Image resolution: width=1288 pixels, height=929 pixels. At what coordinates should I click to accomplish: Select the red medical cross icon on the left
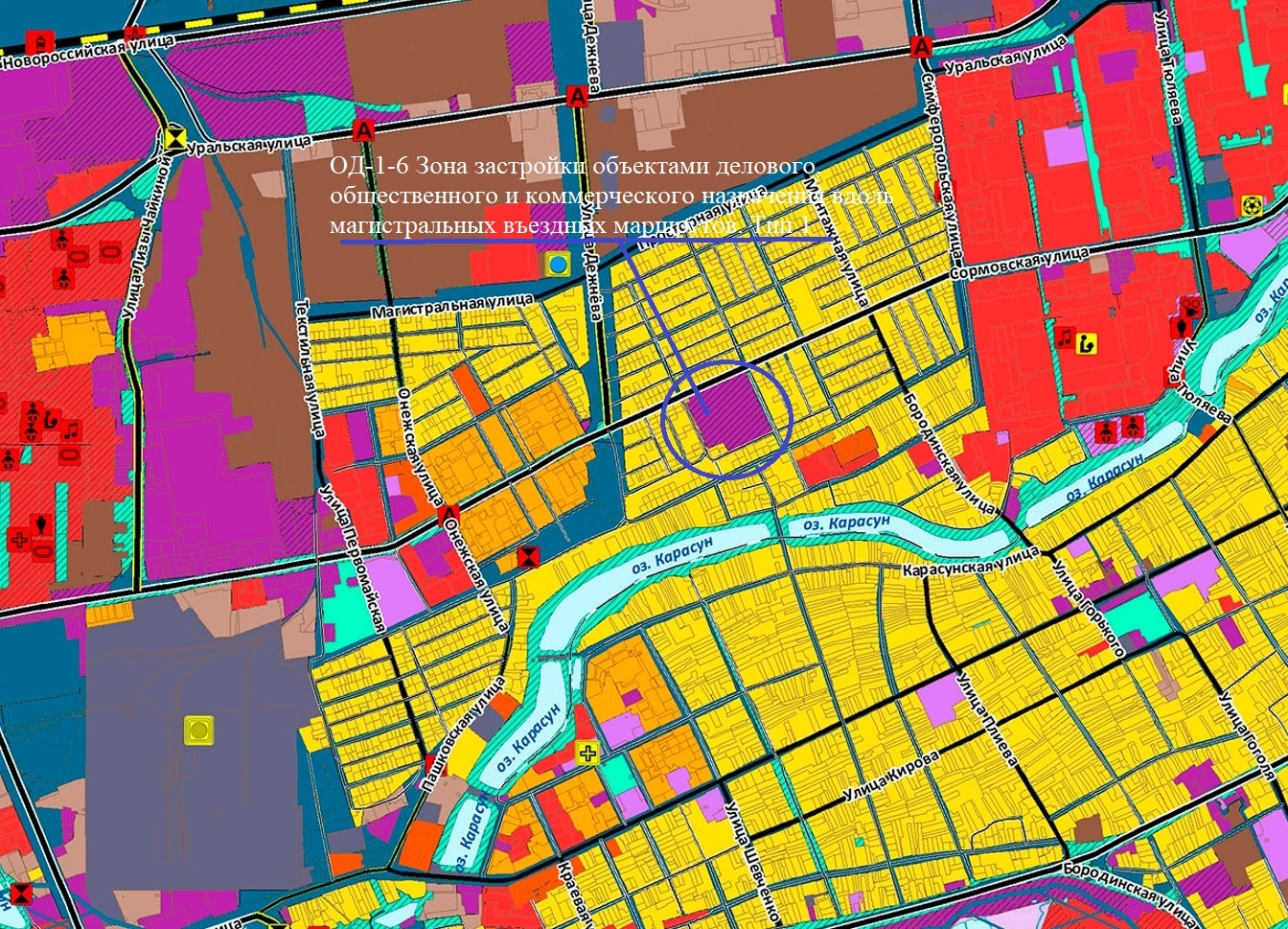[x=19, y=538]
